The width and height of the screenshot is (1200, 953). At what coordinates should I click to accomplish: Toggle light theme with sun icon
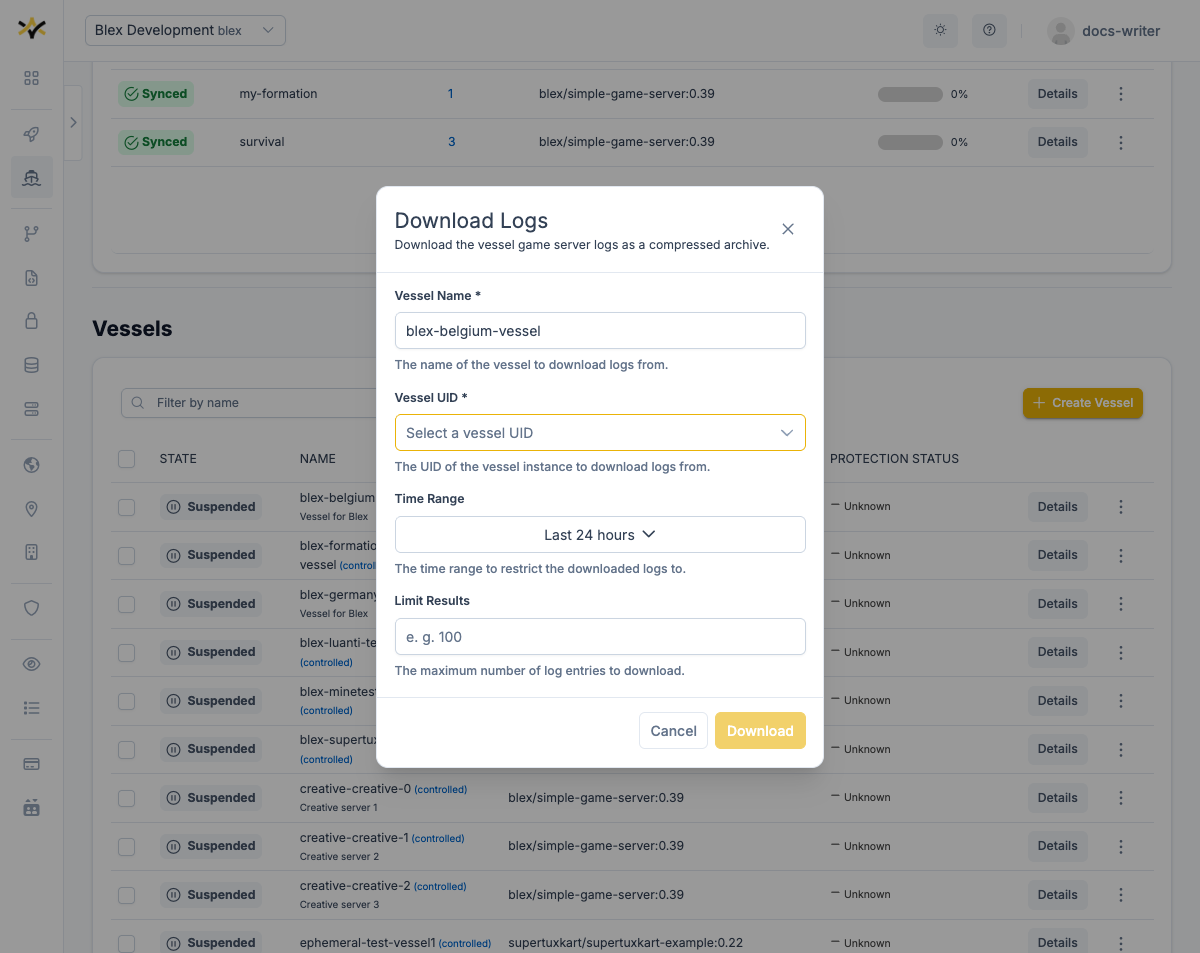coord(940,30)
